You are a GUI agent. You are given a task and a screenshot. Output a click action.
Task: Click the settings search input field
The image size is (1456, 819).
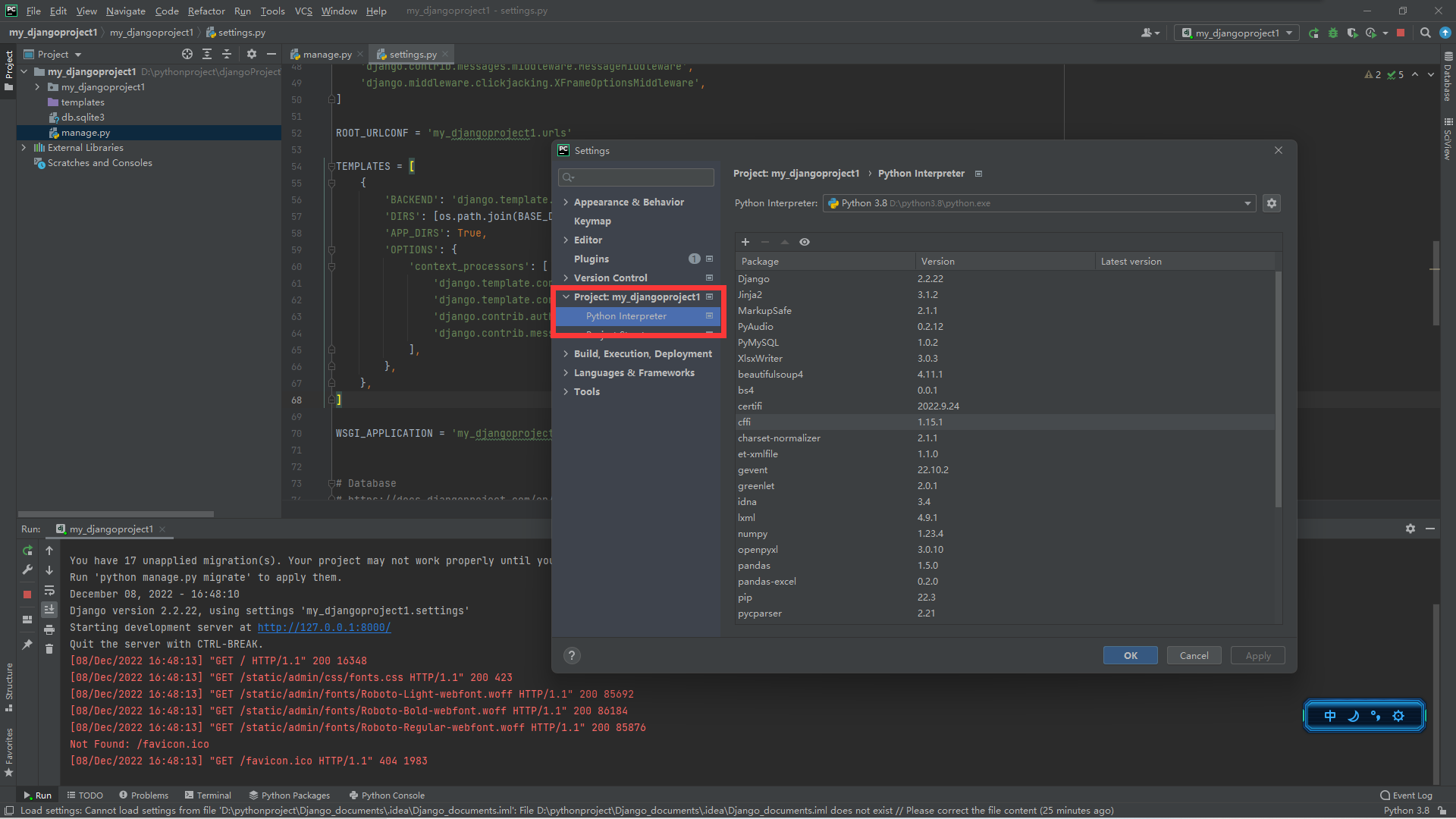643,177
